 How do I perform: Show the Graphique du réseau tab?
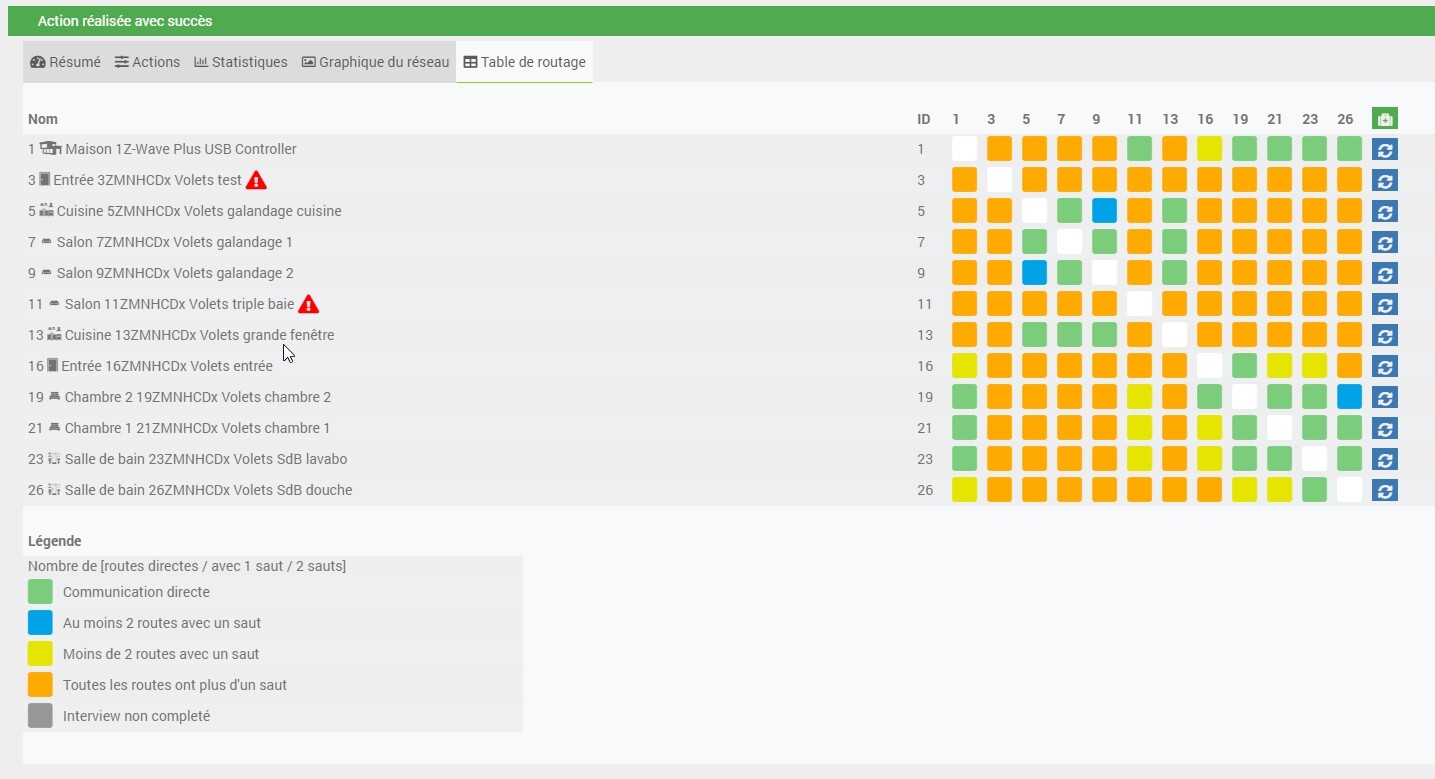coord(375,62)
